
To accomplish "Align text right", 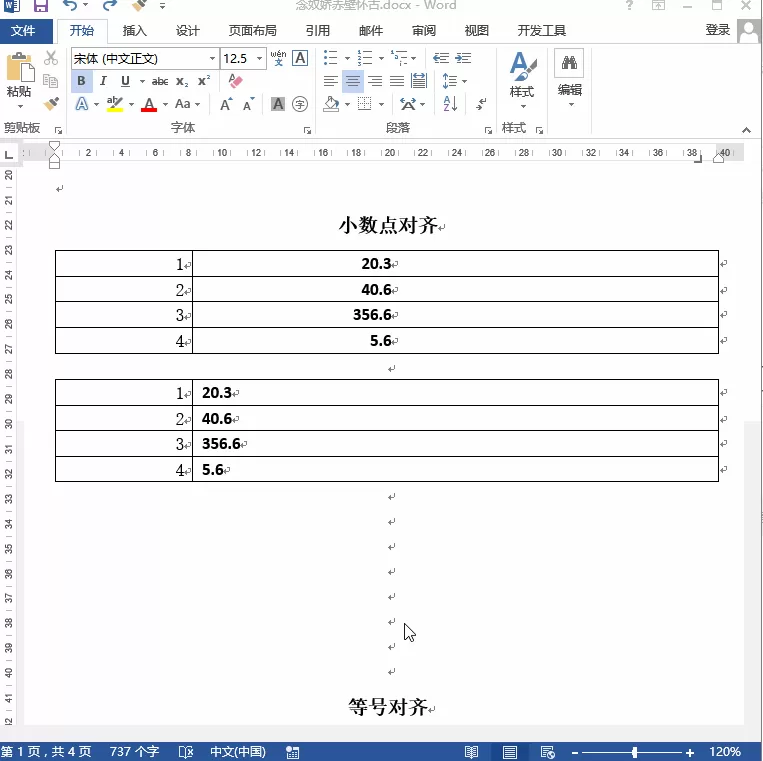I will pos(375,81).
